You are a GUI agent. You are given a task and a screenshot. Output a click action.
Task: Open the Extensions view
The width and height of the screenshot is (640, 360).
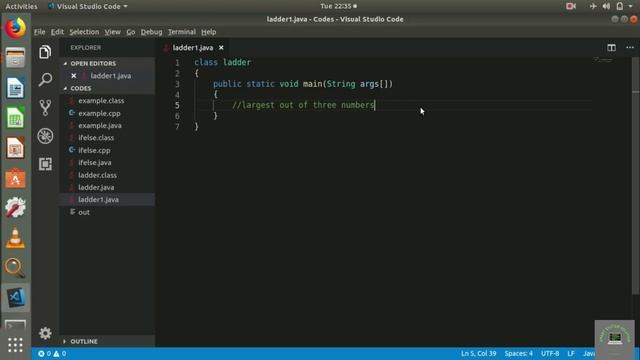click(45, 164)
